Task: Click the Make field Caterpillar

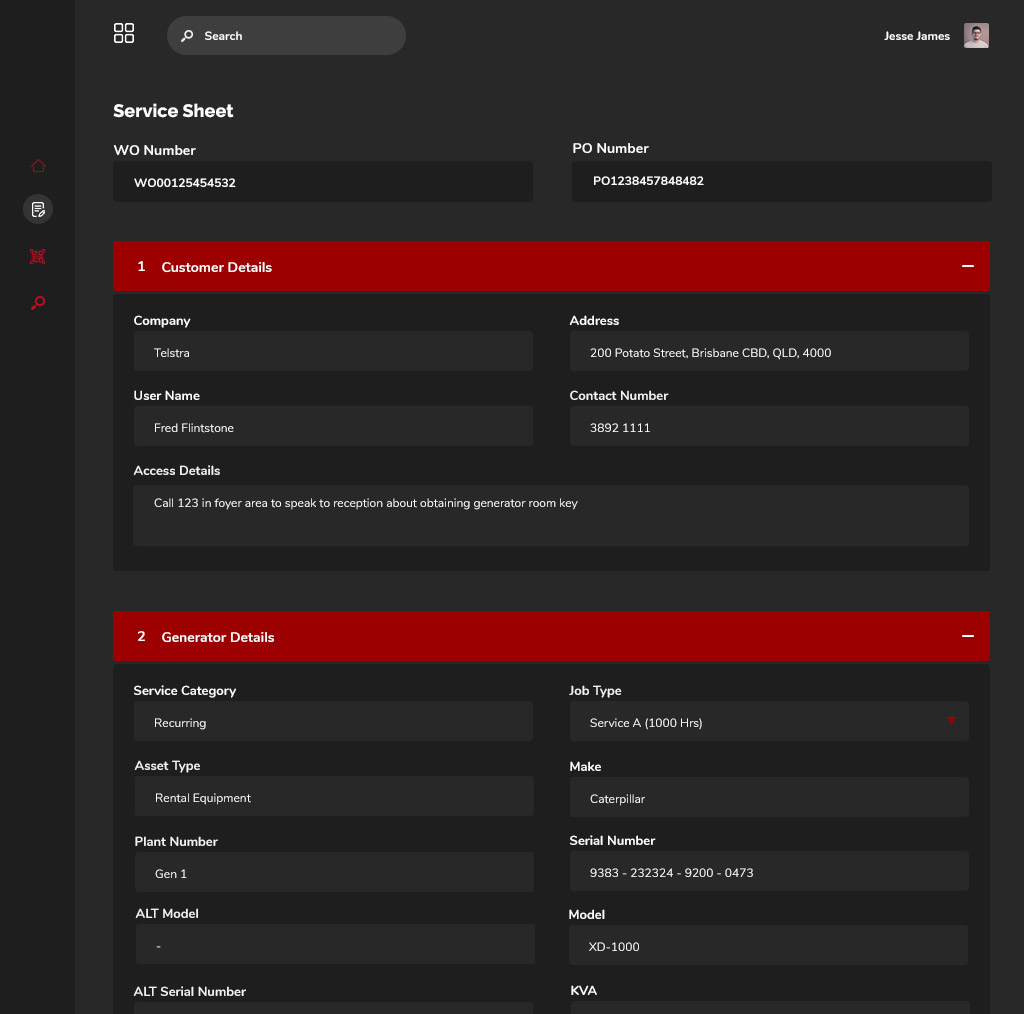Action: (769, 798)
